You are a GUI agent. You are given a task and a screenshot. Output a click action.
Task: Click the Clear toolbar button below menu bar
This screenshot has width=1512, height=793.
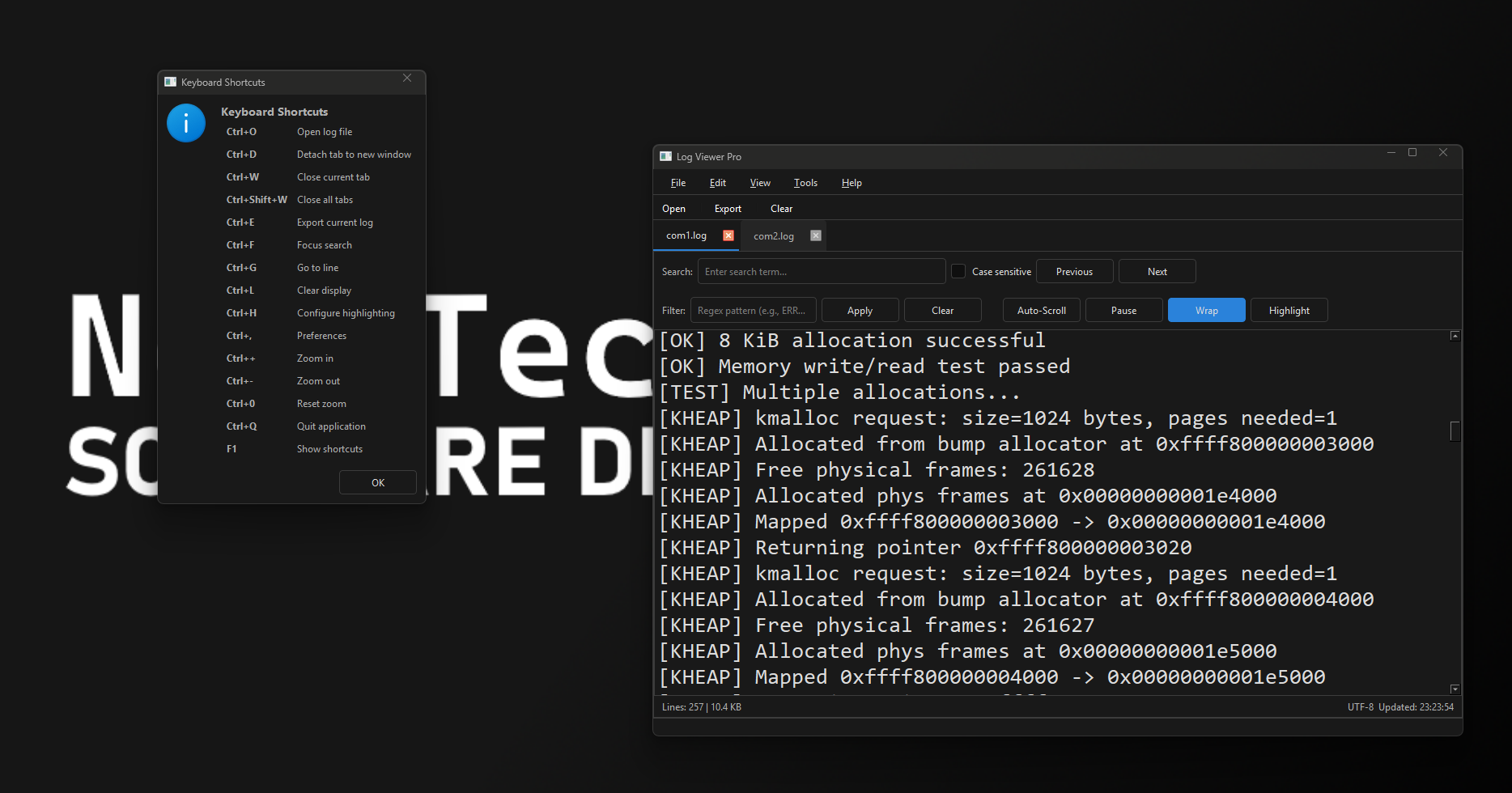[x=781, y=209]
